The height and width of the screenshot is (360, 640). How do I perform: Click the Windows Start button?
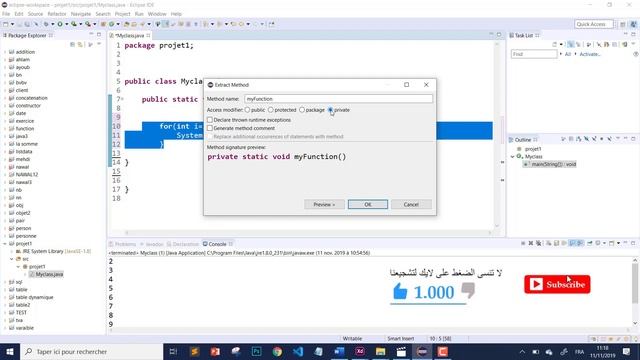pyautogui.click(x=10, y=351)
